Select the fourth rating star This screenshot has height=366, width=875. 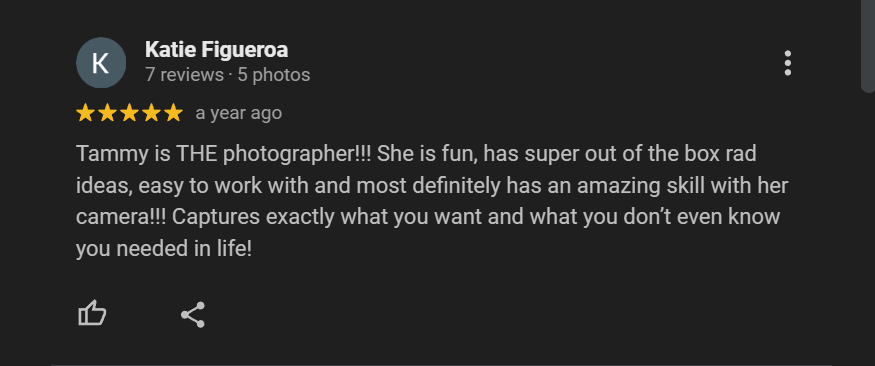coord(151,113)
